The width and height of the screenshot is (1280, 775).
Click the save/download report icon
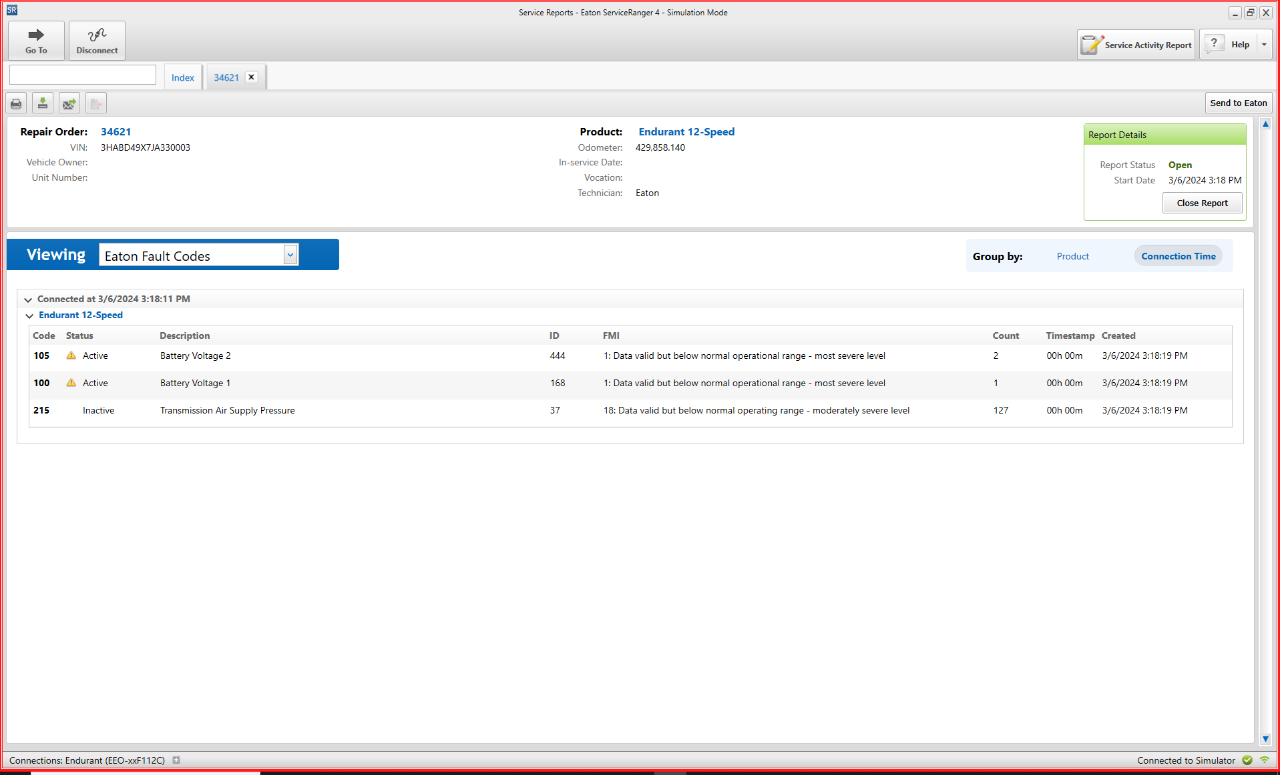pyautogui.click(x=43, y=103)
